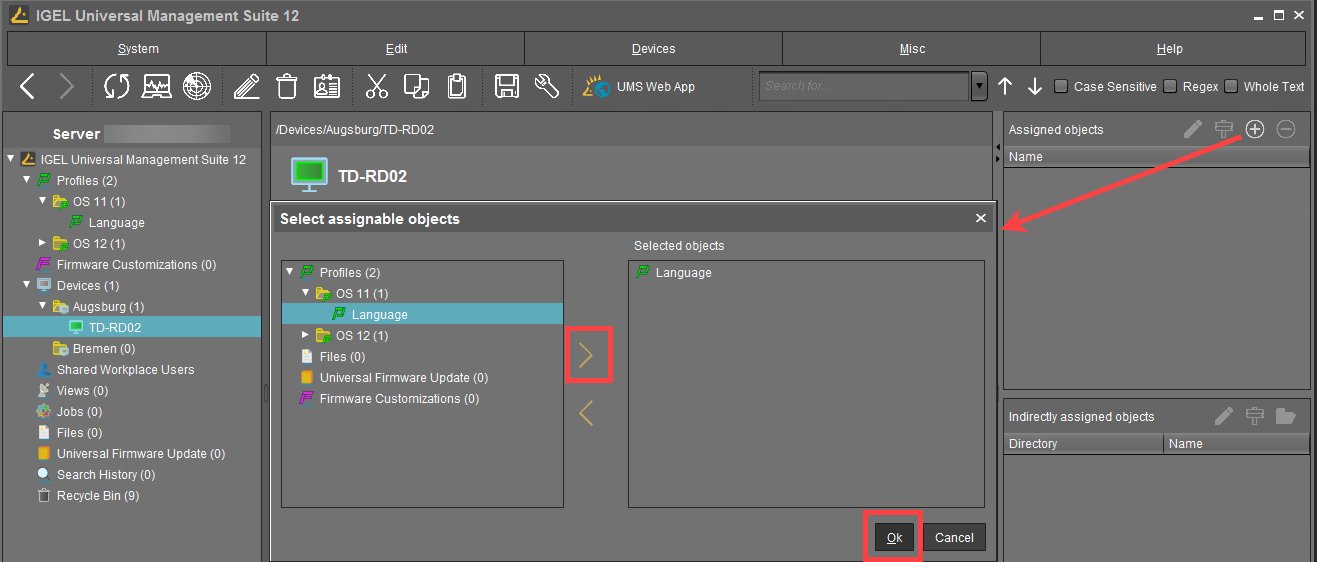Move selection right with the arrow button
This screenshot has height=562, width=1317.
click(586, 355)
